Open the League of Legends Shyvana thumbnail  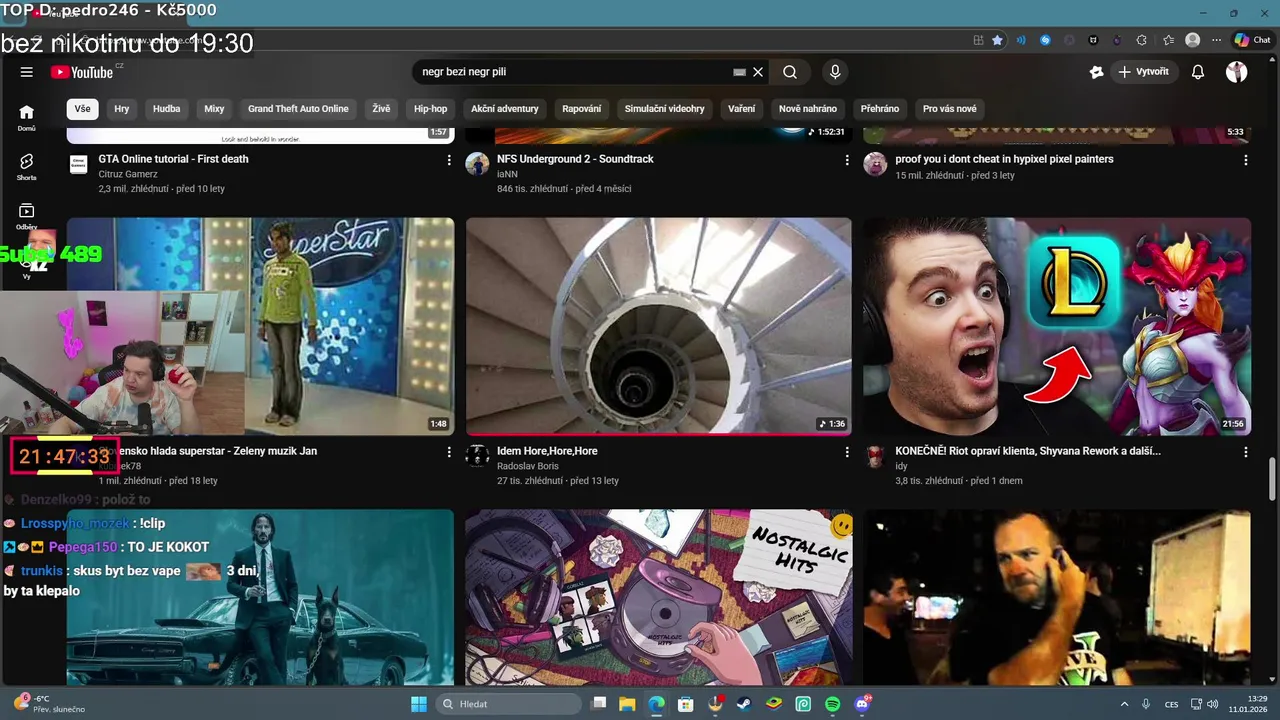click(1057, 326)
